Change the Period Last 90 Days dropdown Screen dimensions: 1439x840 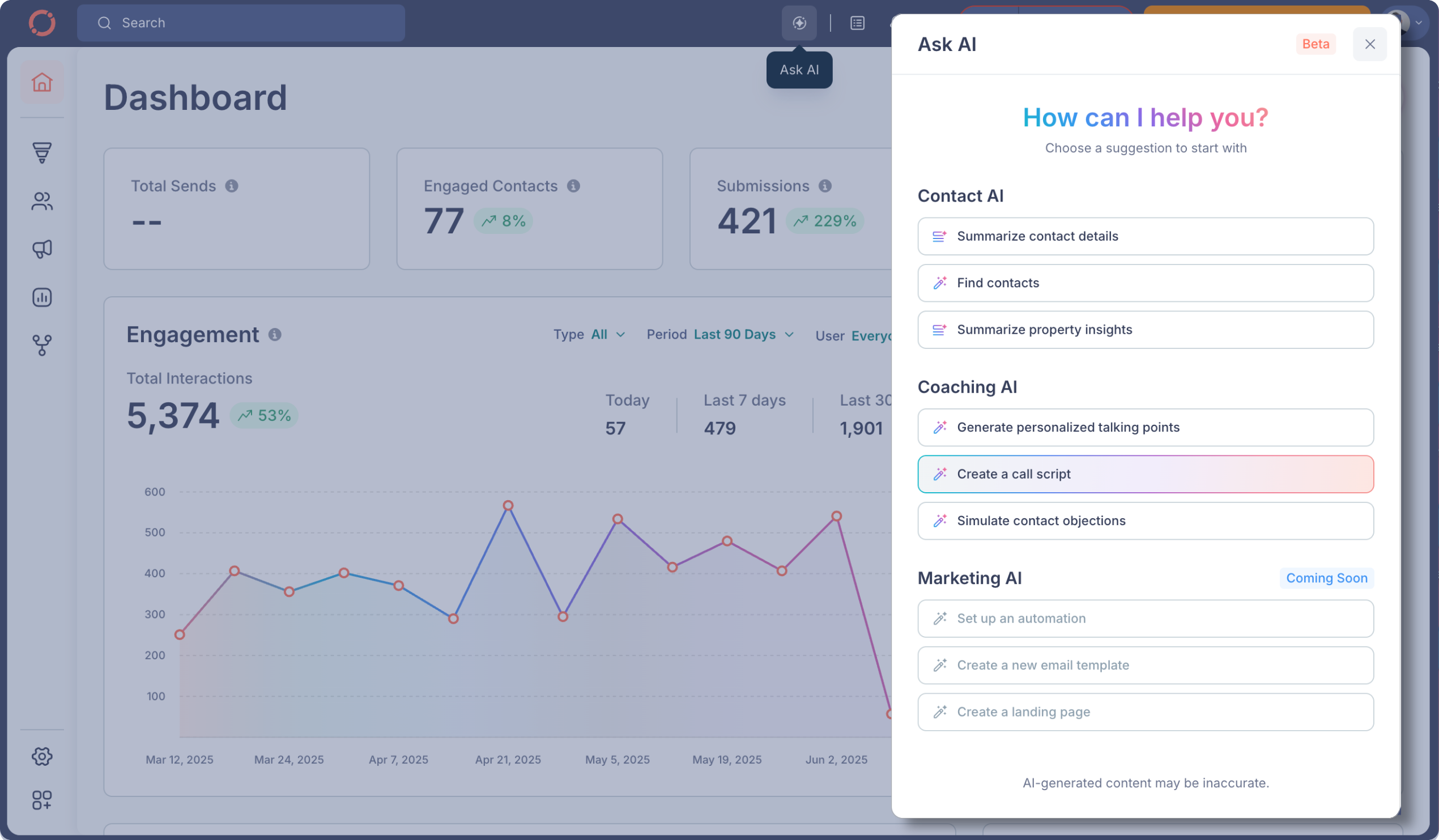742,335
